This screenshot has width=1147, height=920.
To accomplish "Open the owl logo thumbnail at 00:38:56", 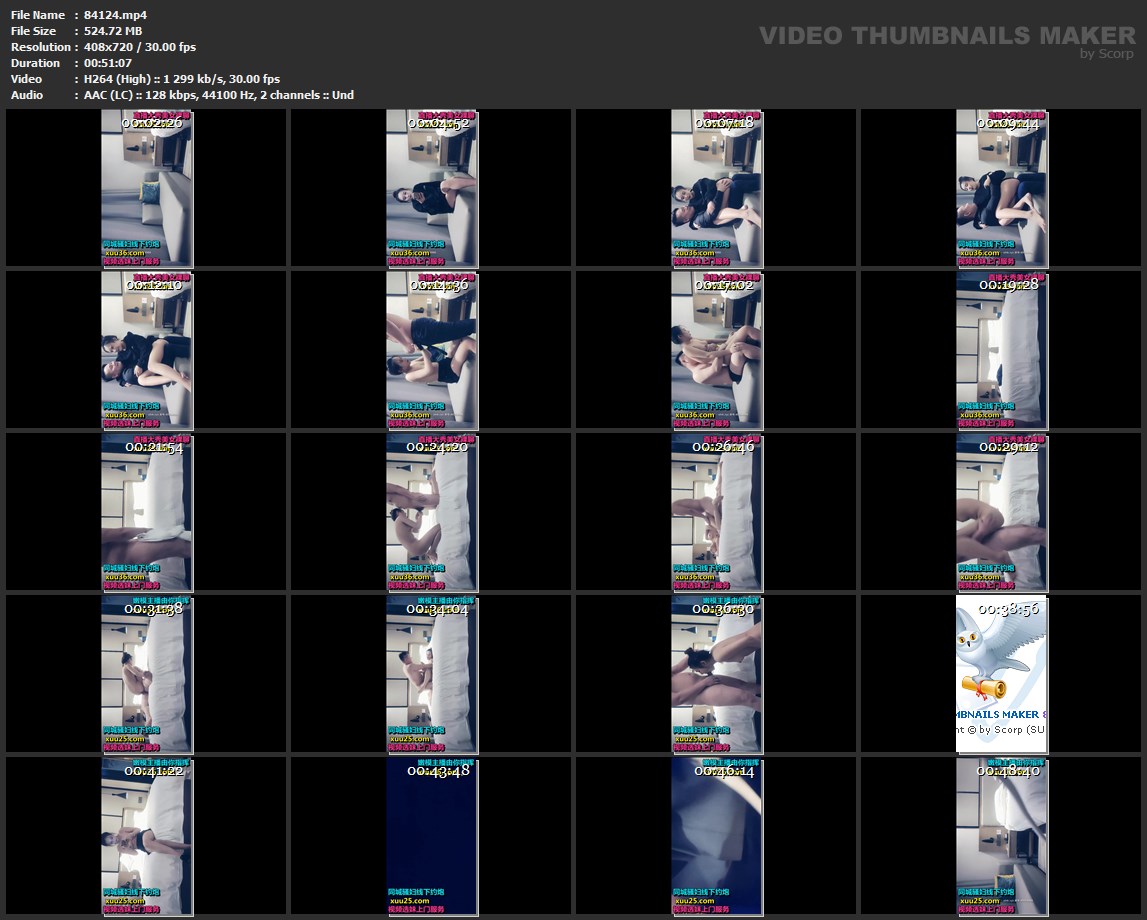I will [x=1001, y=674].
